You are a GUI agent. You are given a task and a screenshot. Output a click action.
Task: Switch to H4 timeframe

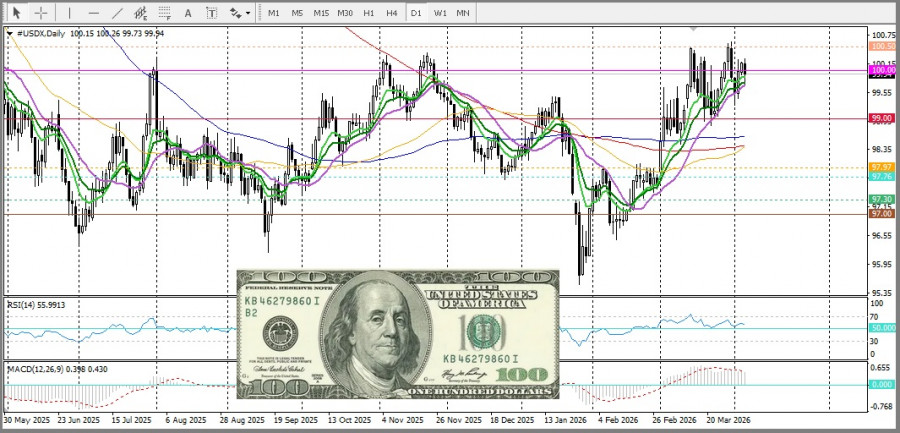pyautogui.click(x=392, y=13)
